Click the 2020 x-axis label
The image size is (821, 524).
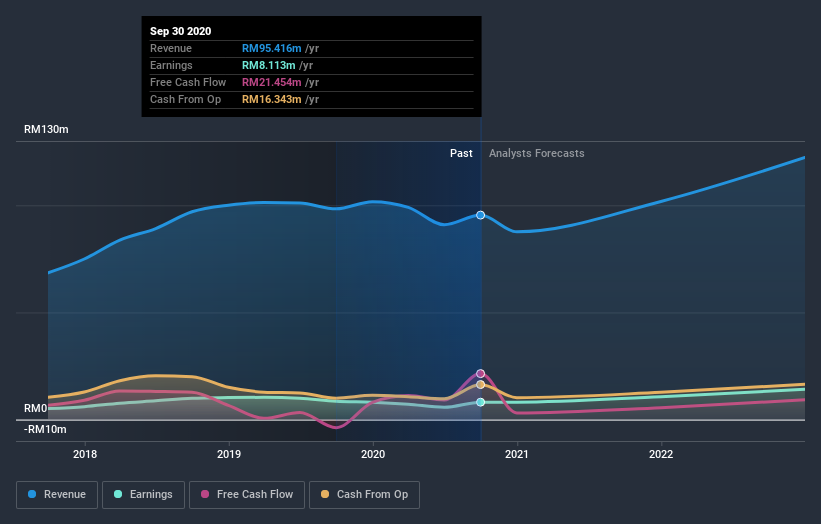tap(373, 454)
